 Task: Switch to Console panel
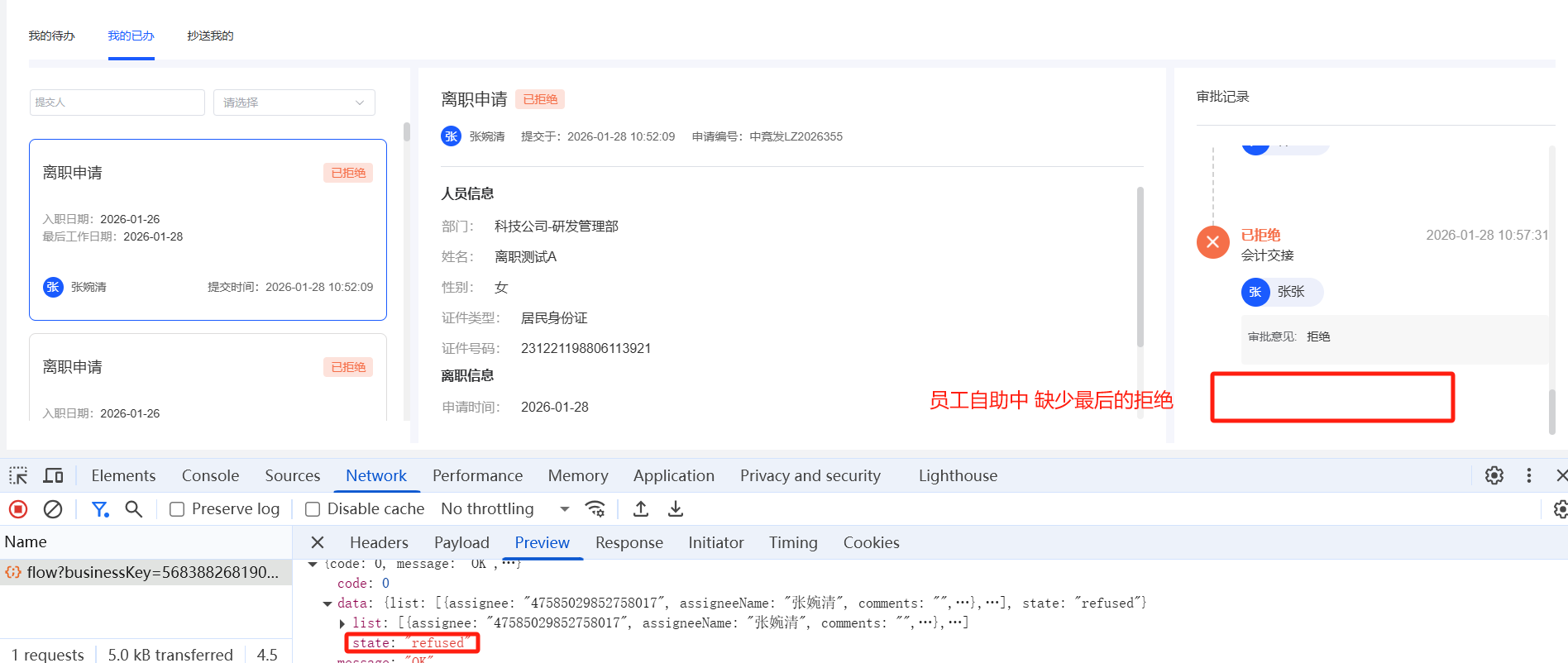coord(210,475)
